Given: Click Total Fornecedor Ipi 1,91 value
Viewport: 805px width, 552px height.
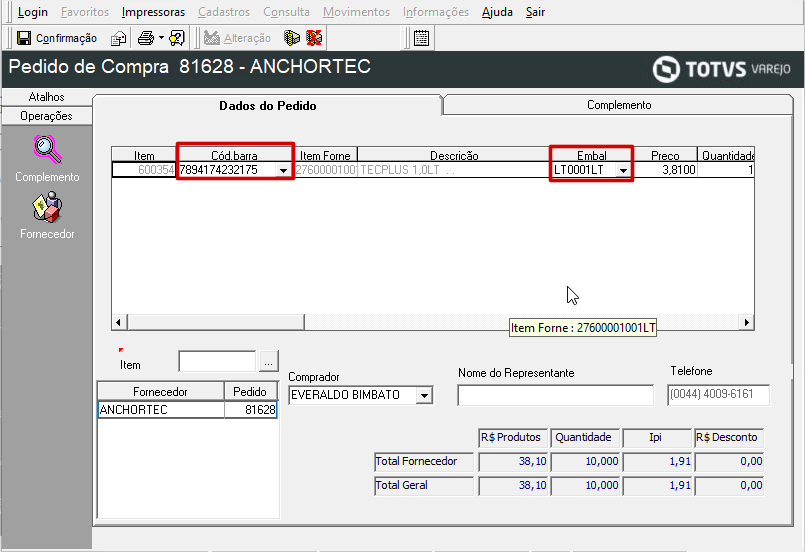Looking at the screenshot, I should [x=658, y=462].
